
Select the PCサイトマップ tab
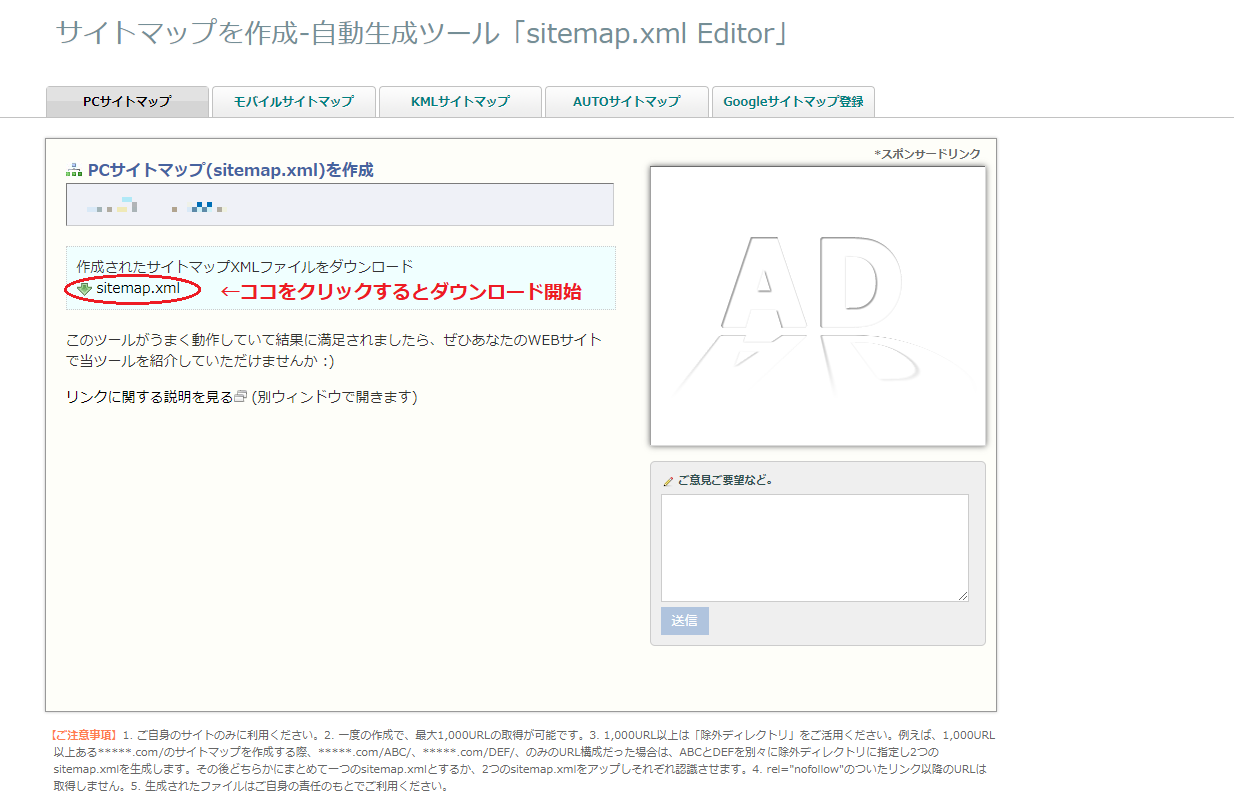[127, 101]
